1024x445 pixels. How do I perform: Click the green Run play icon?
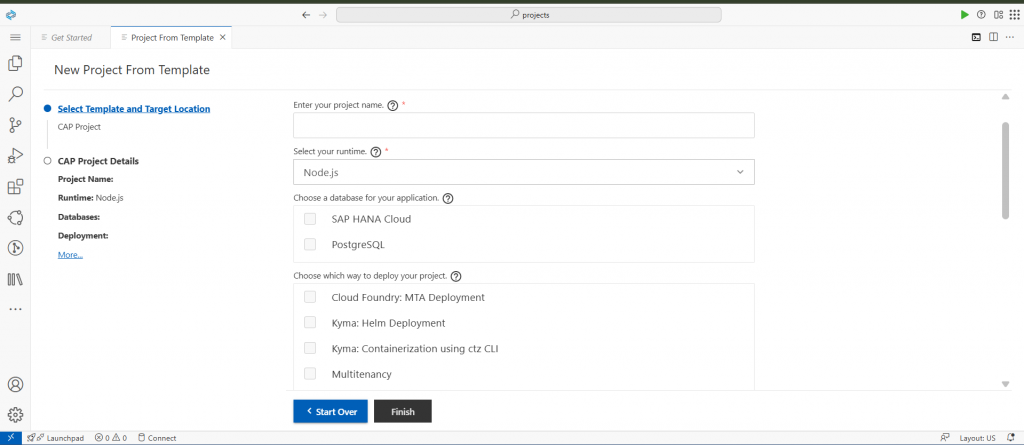[x=965, y=15]
